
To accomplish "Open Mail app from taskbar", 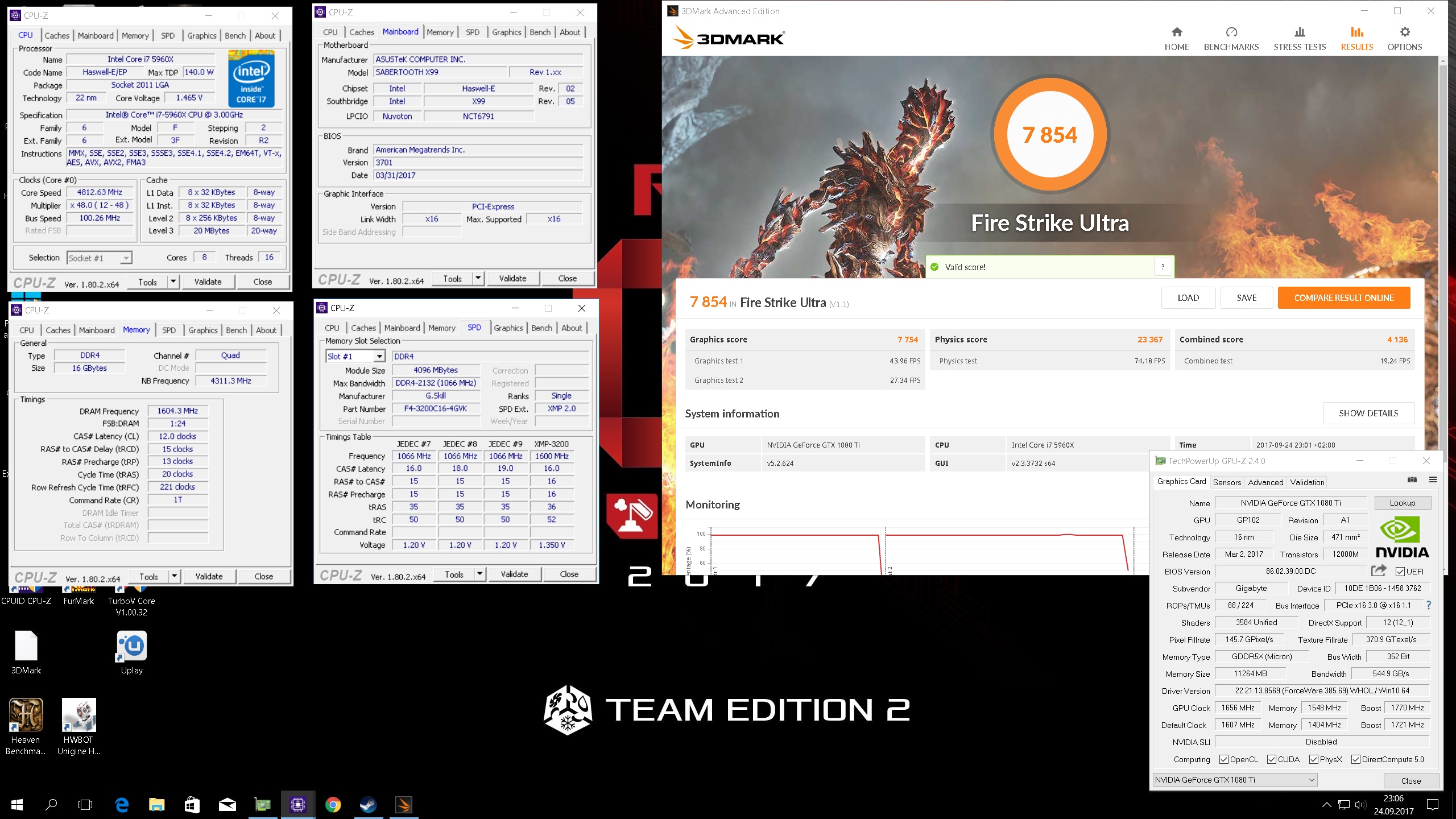I will 227,805.
